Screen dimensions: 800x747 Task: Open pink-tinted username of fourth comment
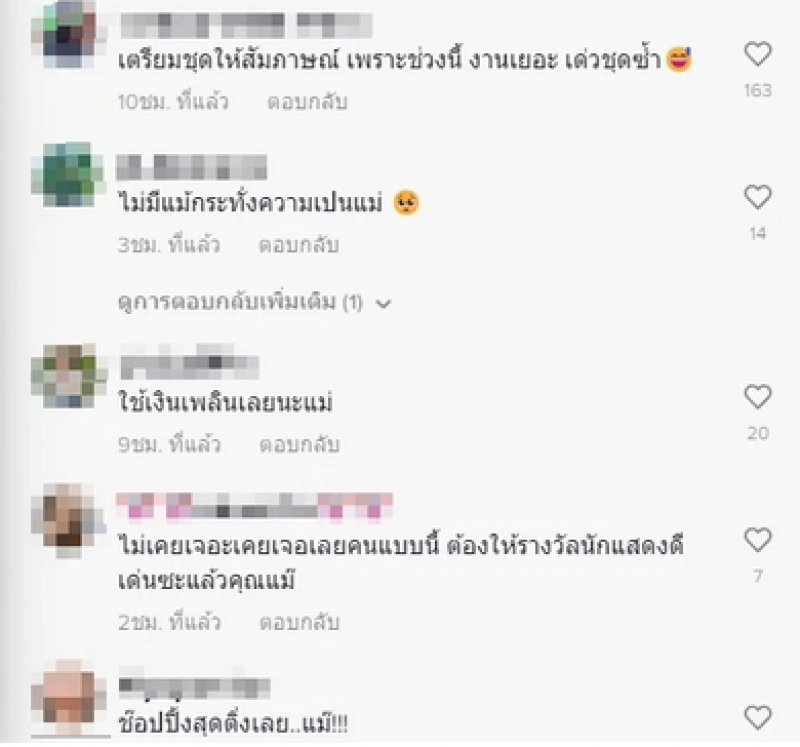click(255, 506)
